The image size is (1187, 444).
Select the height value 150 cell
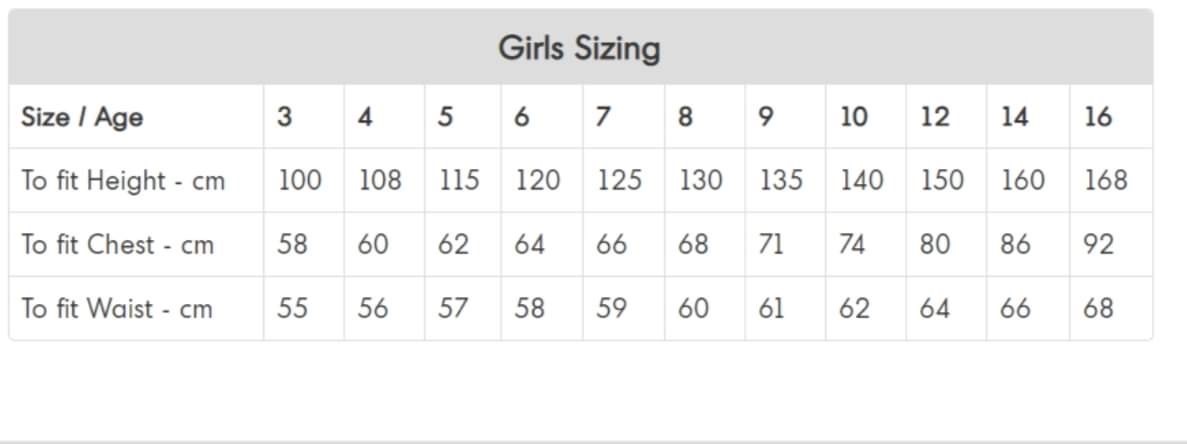942,181
